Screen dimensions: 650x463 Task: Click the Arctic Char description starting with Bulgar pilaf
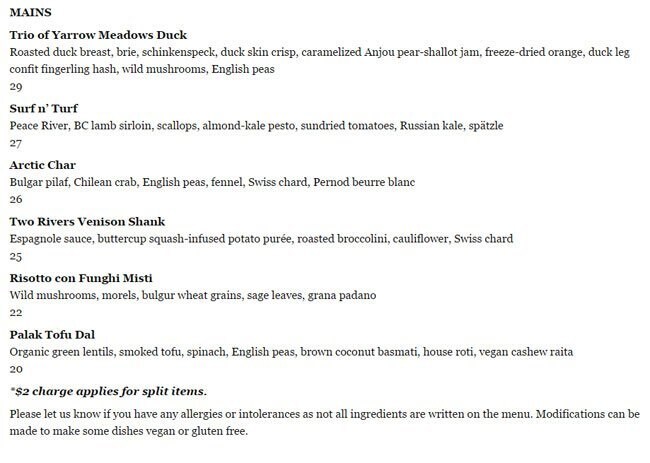point(211,183)
